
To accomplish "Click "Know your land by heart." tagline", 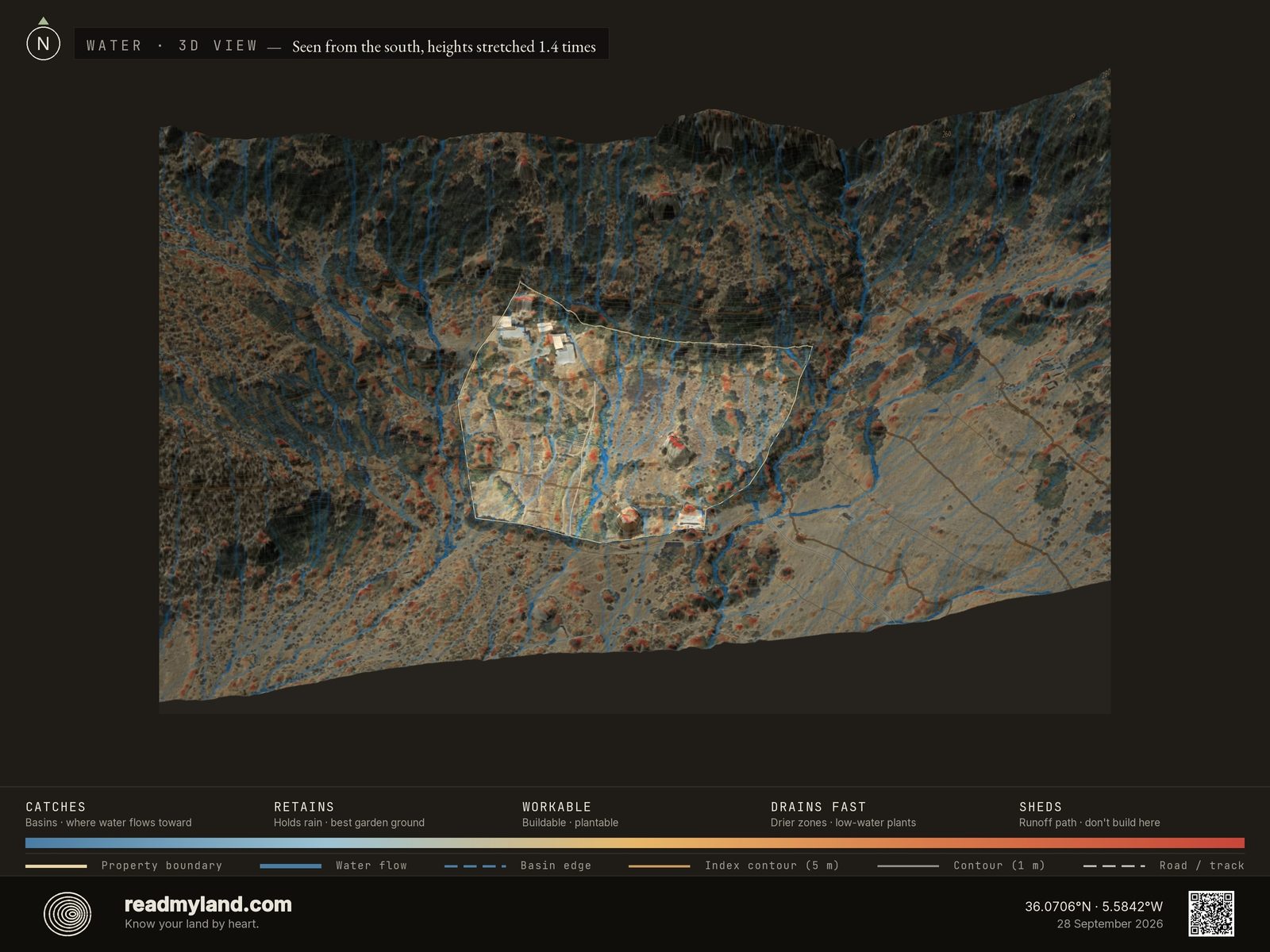I will pyautogui.click(x=192, y=923).
